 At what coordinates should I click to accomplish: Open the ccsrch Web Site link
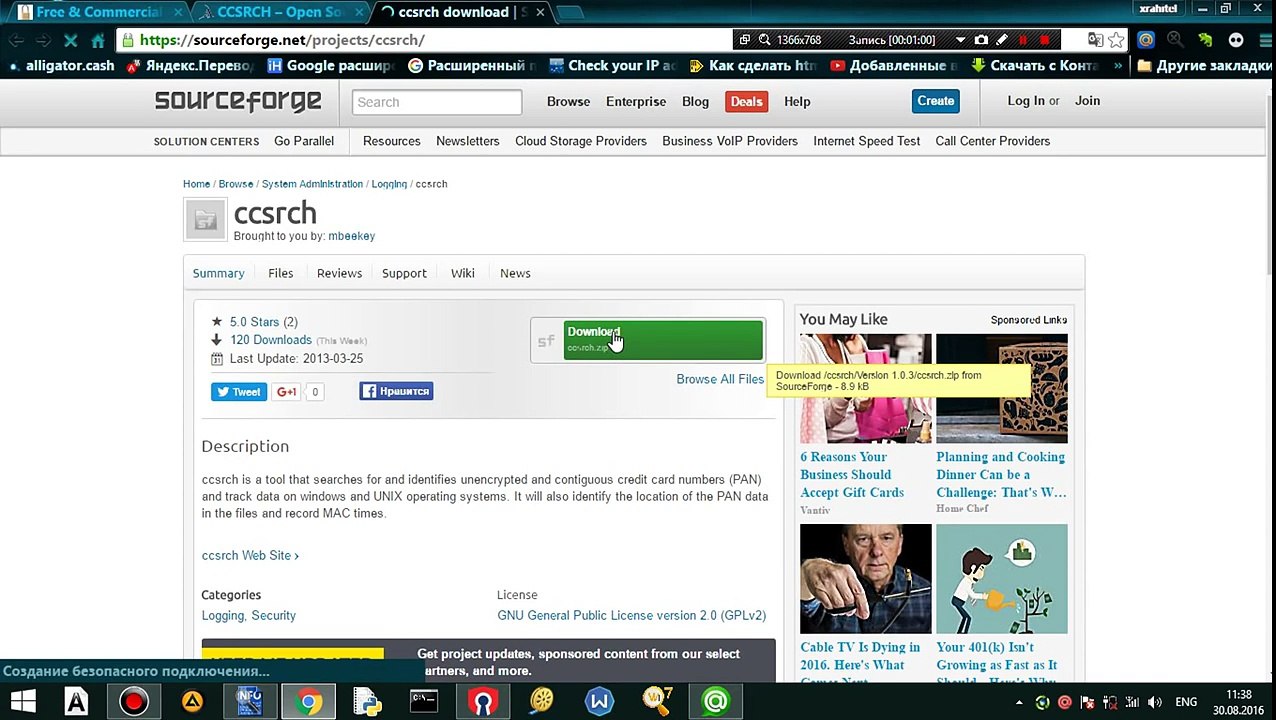(250, 555)
